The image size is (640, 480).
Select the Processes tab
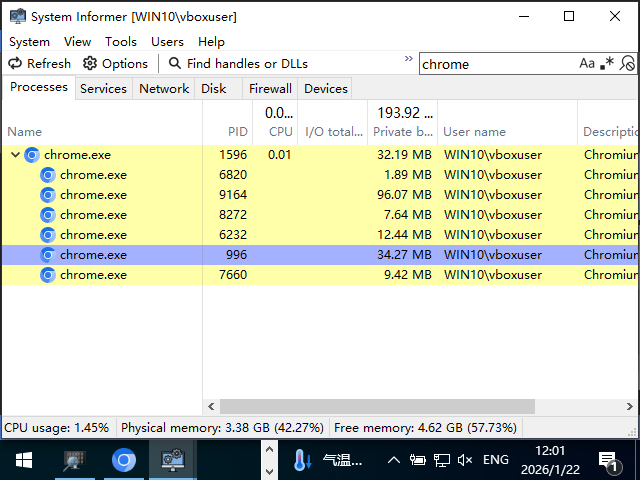click(x=39, y=87)
